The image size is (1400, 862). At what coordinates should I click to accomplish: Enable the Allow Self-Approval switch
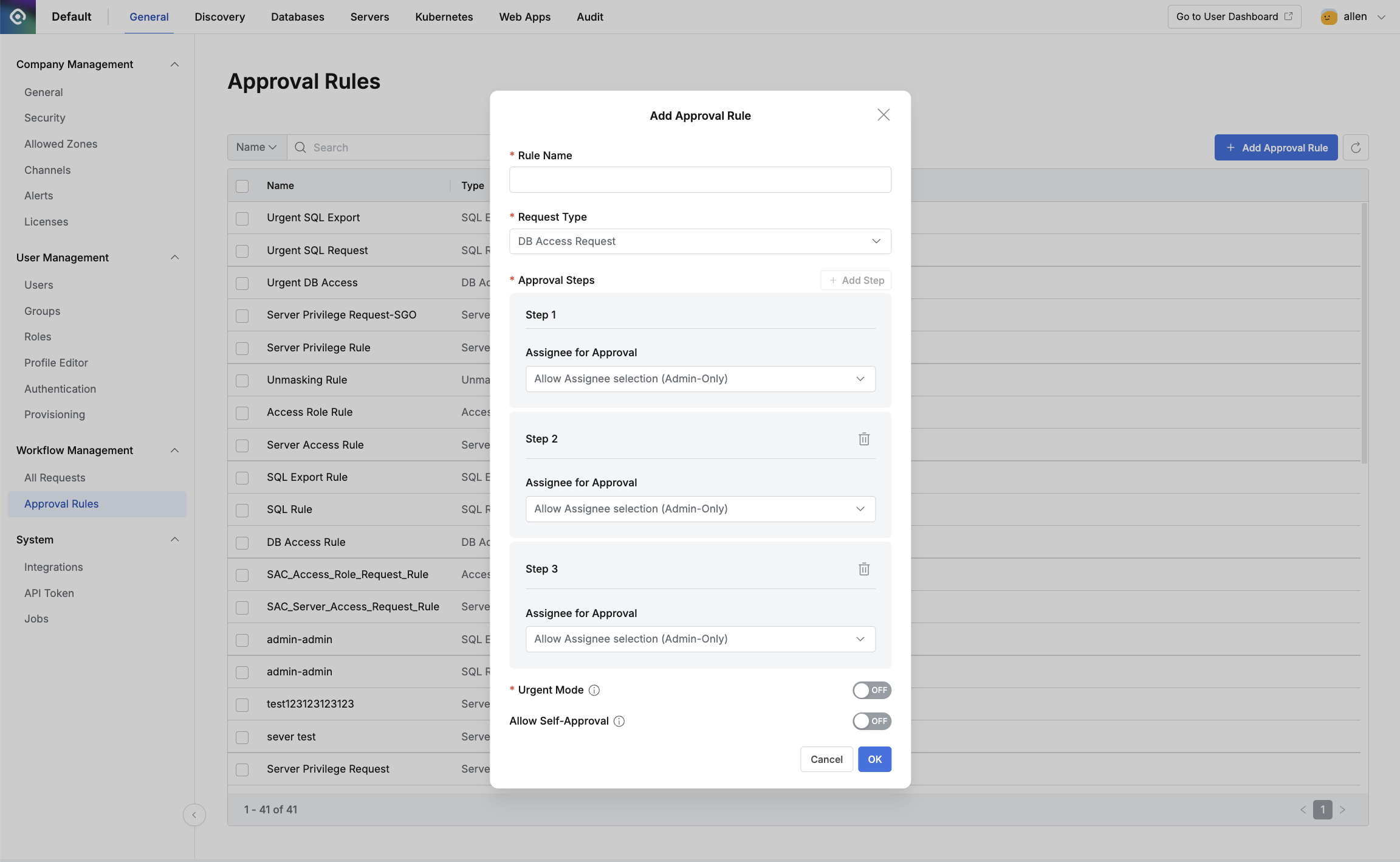coord(871,721)
